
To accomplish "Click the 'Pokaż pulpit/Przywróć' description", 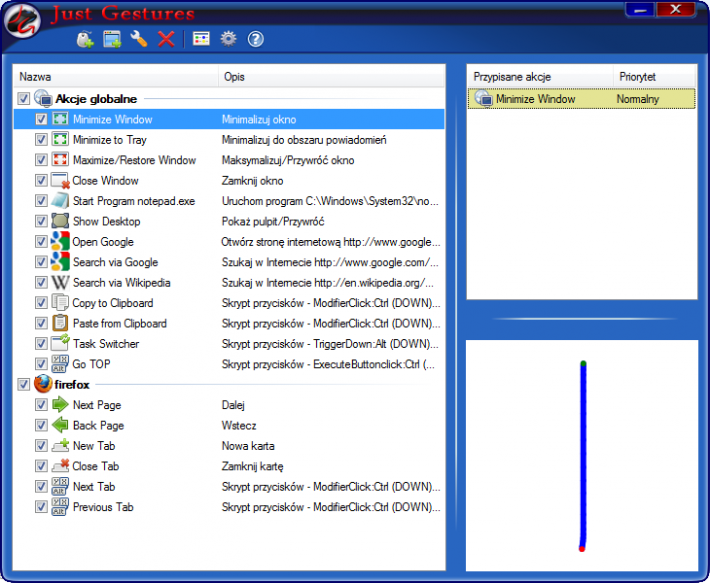I will 273,221.
